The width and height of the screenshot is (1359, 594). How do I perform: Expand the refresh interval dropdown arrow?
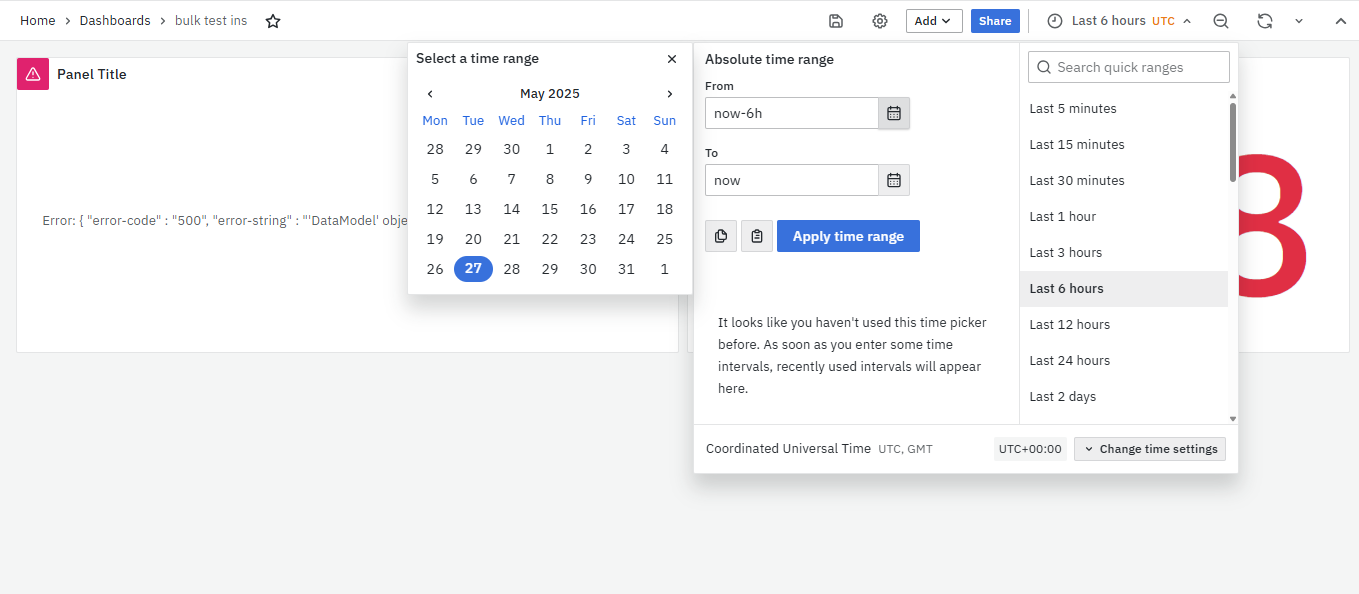pos(1299,21)
